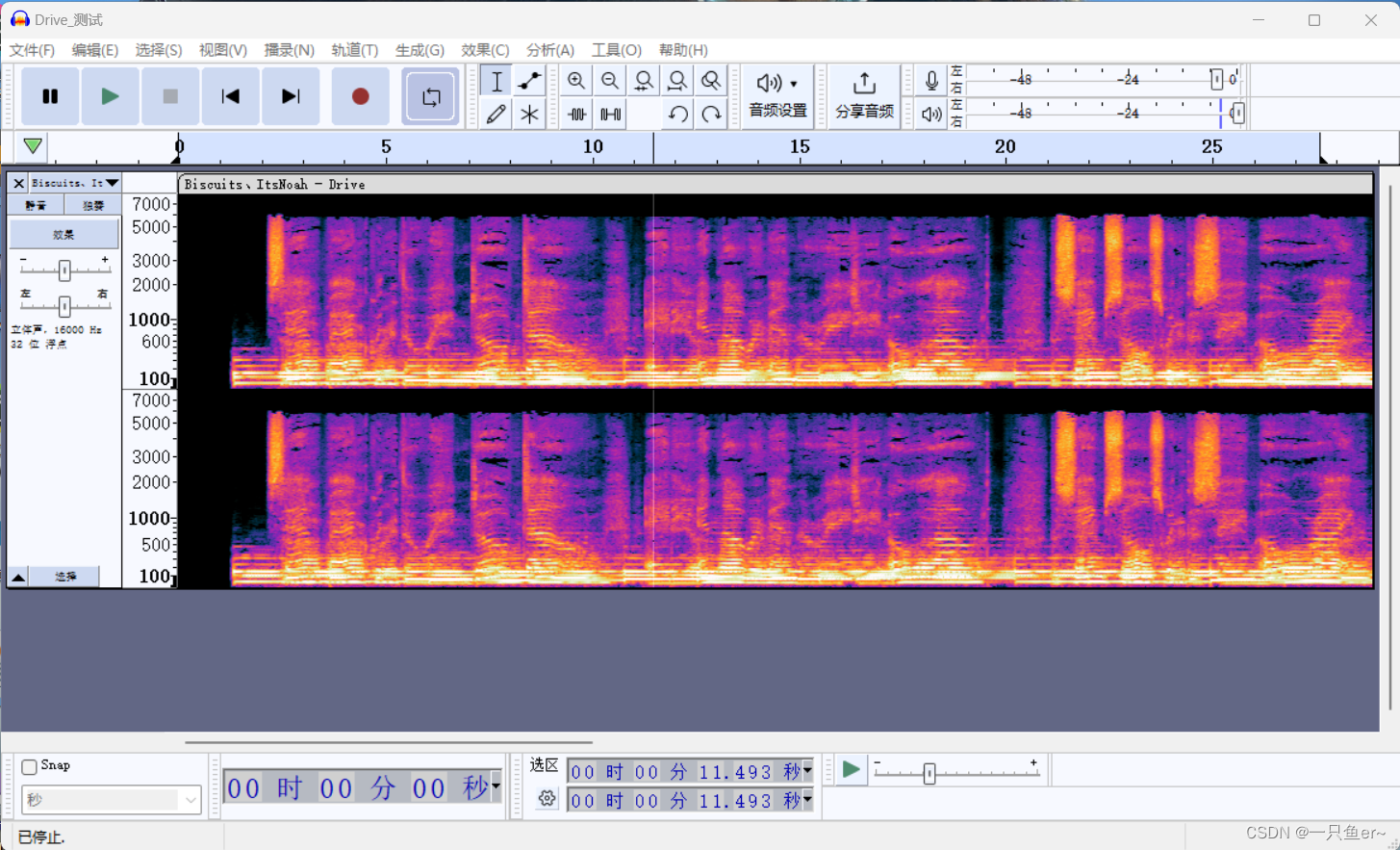
Task: Start playback with the green Play button
Action: click(110, 96)
